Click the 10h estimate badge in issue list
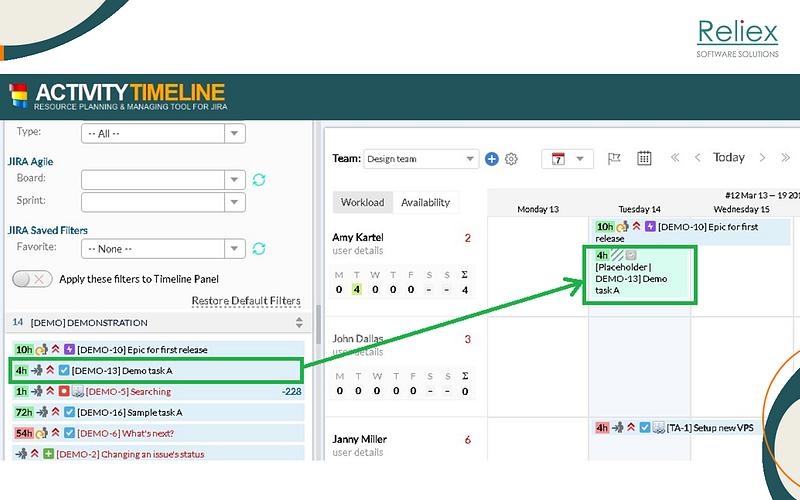This screenshot has height=500, width=800. pyautogui.click(x=23, y=349)
